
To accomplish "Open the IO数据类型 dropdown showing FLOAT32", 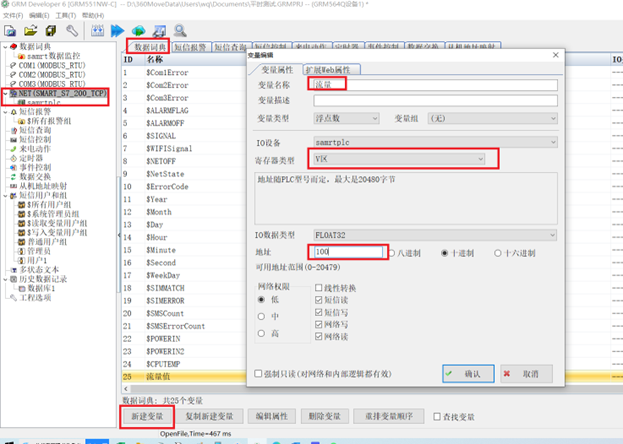I will pos(435,235).
